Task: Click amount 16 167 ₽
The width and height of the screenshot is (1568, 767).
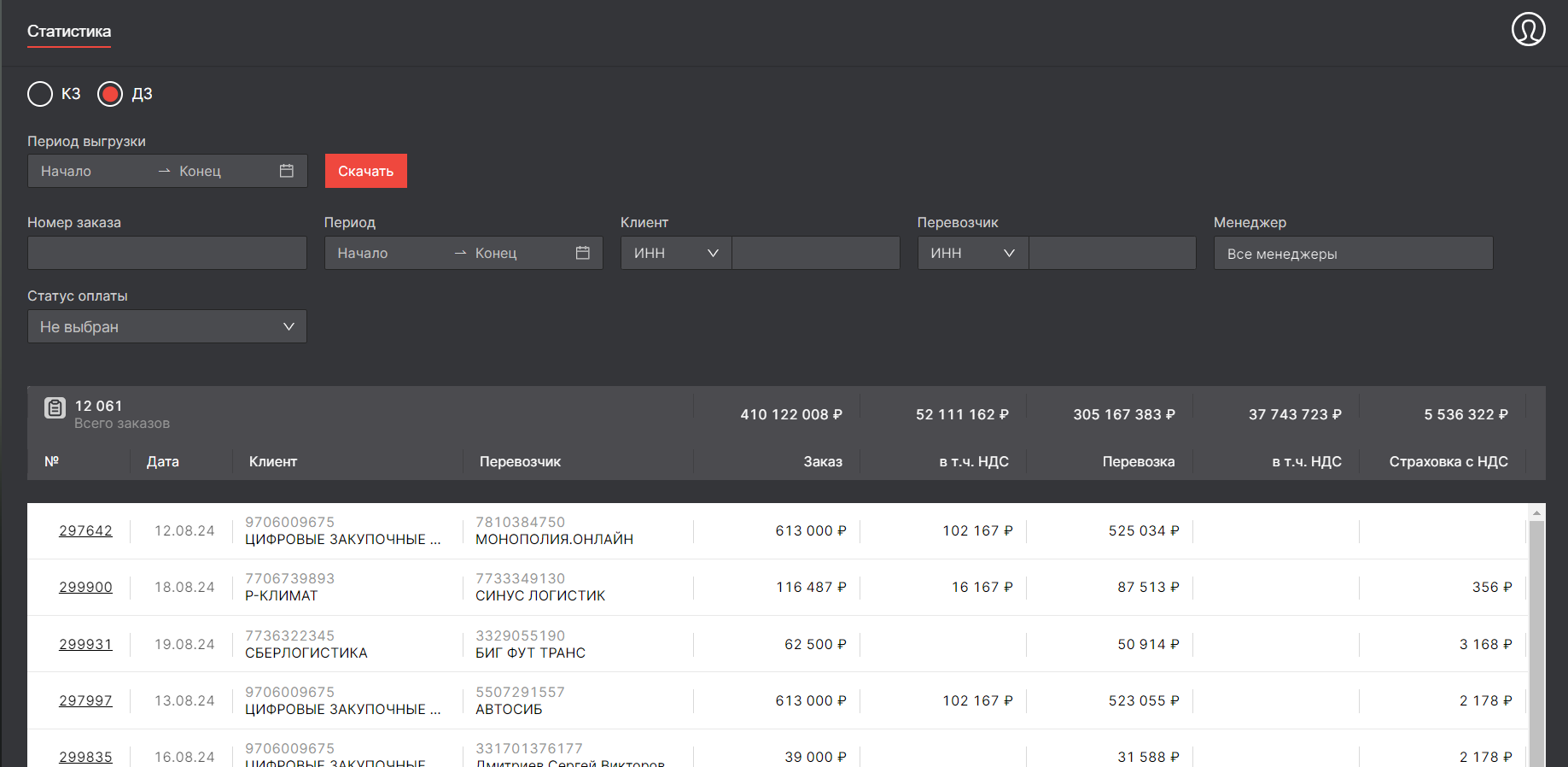Action: (x=982, y=587)
